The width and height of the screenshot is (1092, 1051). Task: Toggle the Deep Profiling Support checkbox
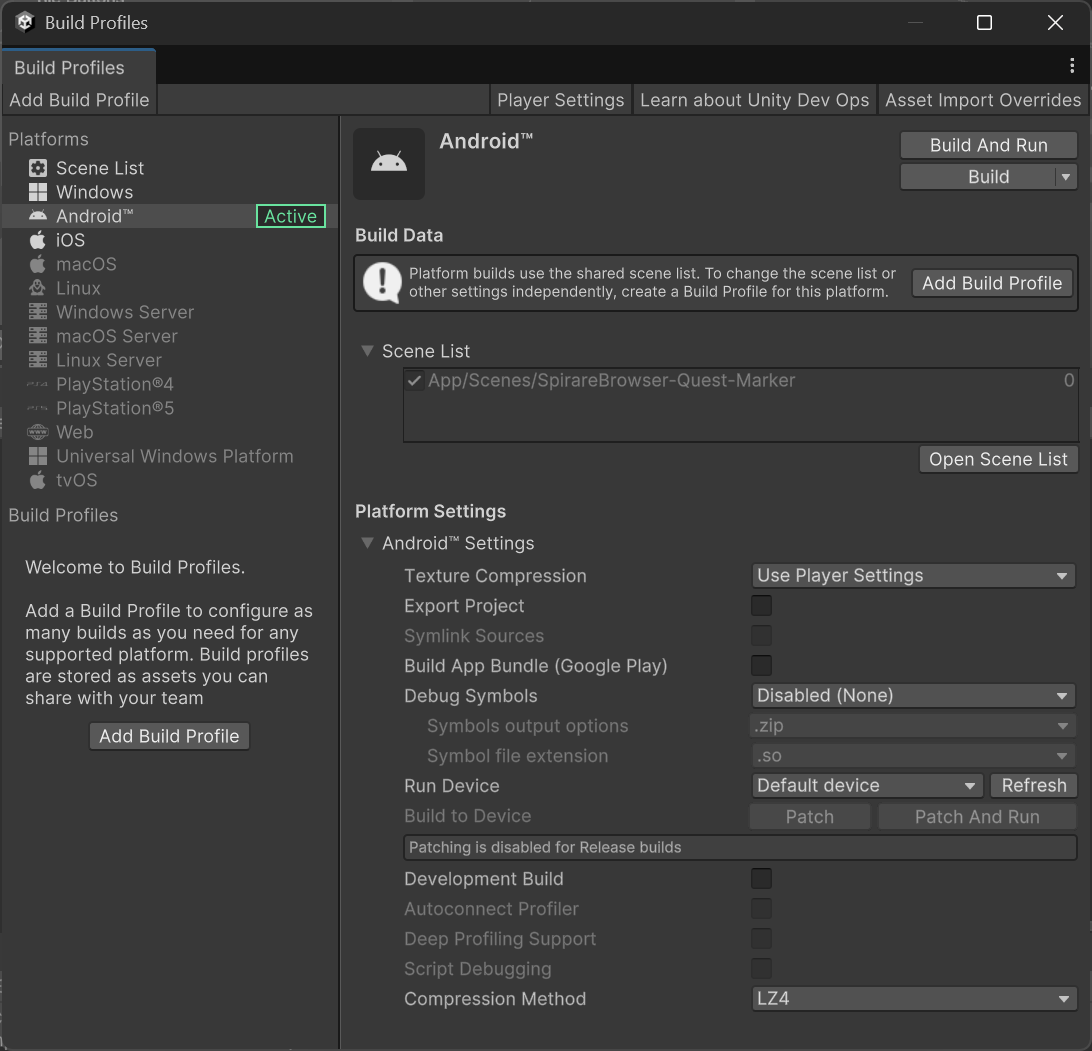point(761,938)
